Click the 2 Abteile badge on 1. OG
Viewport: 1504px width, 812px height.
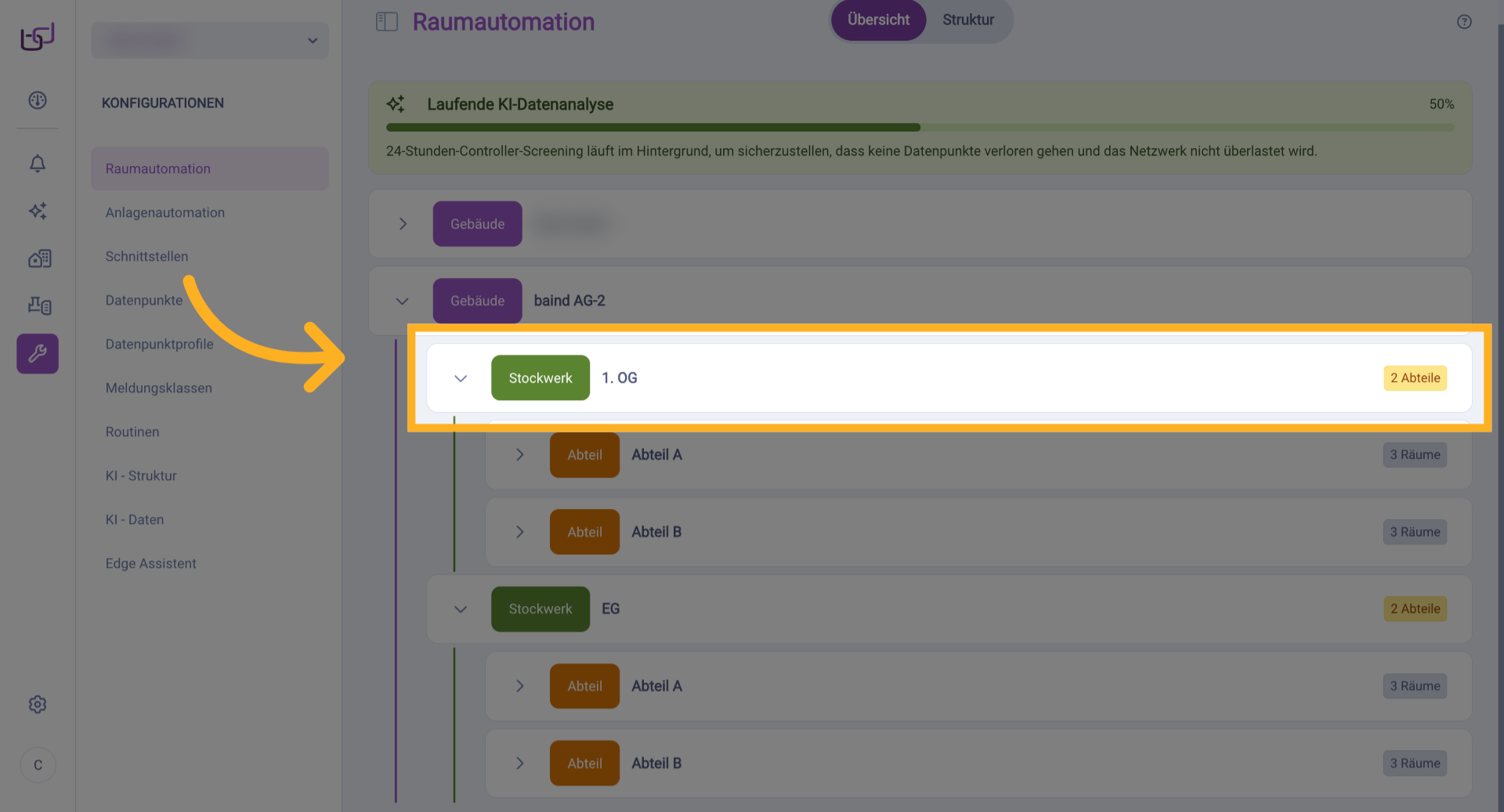pos(1415,378)
